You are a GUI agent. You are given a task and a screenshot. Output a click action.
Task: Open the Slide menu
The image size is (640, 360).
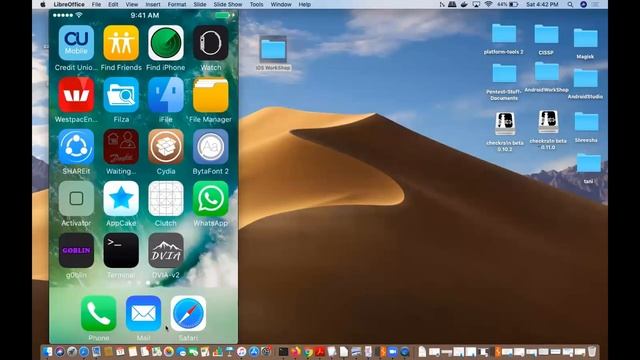(200, 4)
